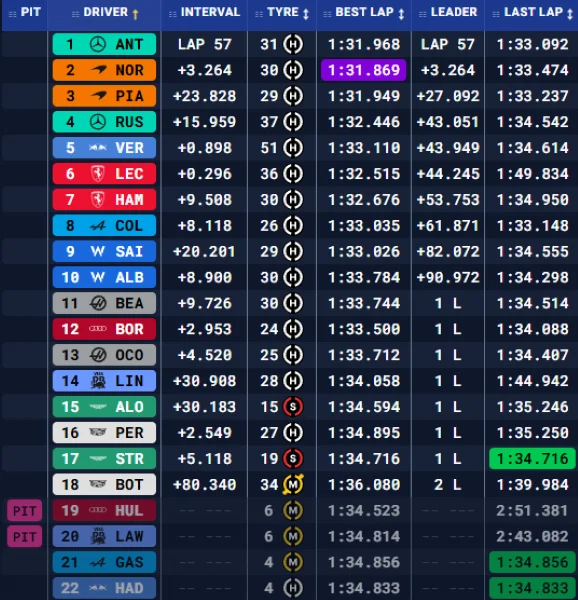
Task: Click the Red Bull logo on HAD row
Action: point(98,588)
